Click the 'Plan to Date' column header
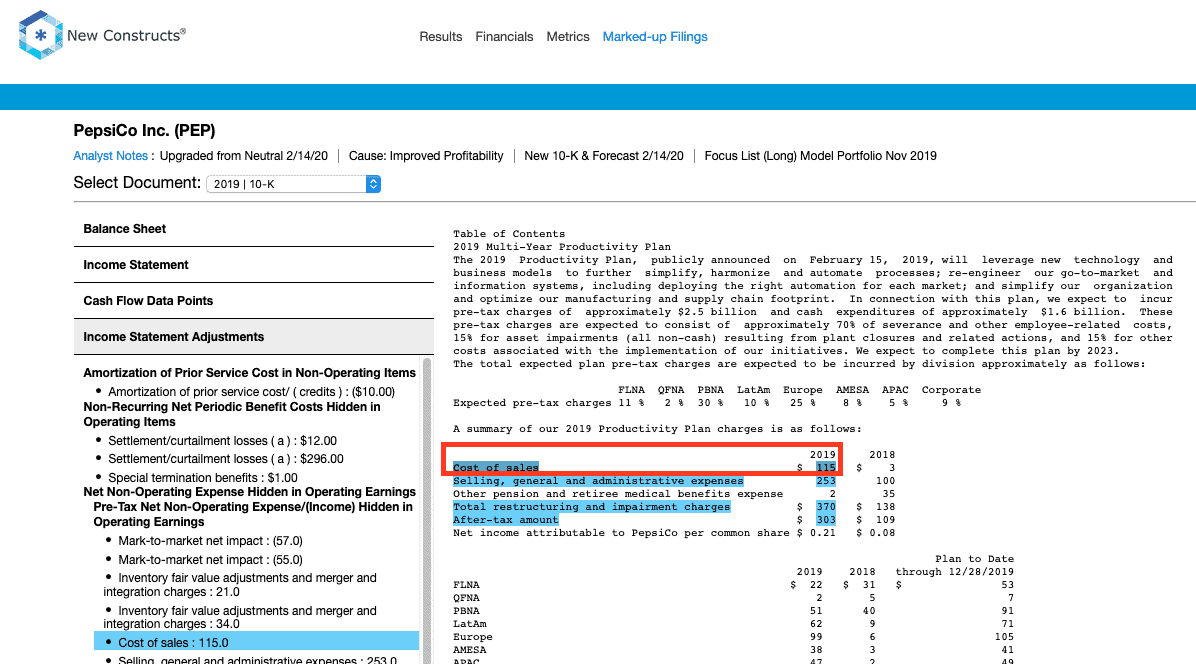 point(975,559)
